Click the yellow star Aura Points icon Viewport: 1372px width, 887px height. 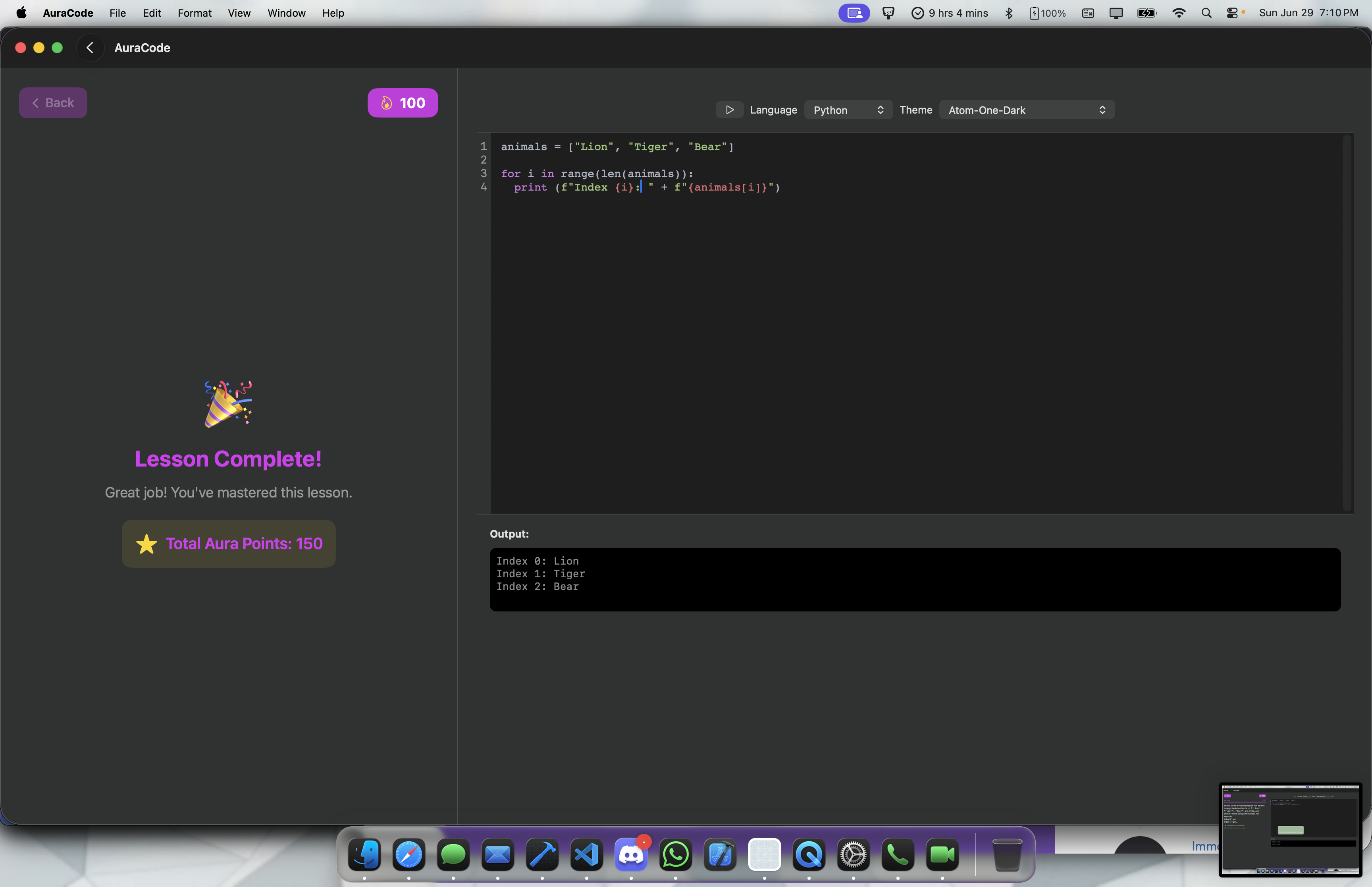point(146,544)
